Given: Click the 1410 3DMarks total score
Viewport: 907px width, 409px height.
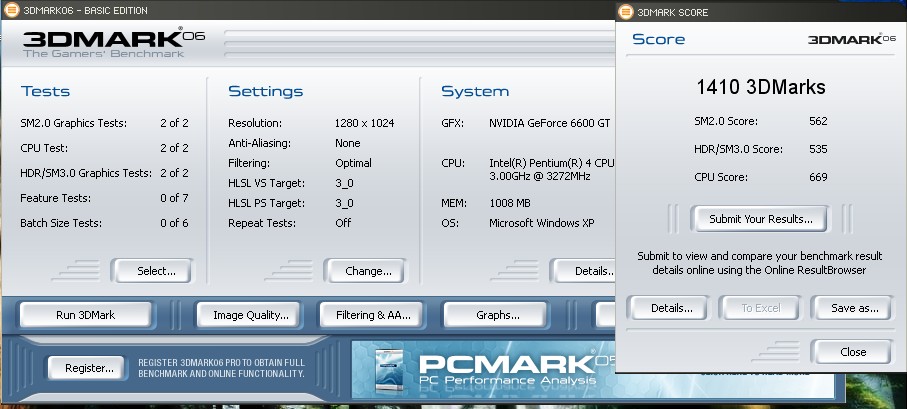Looking at the screenshot, I should pos(761,87).
